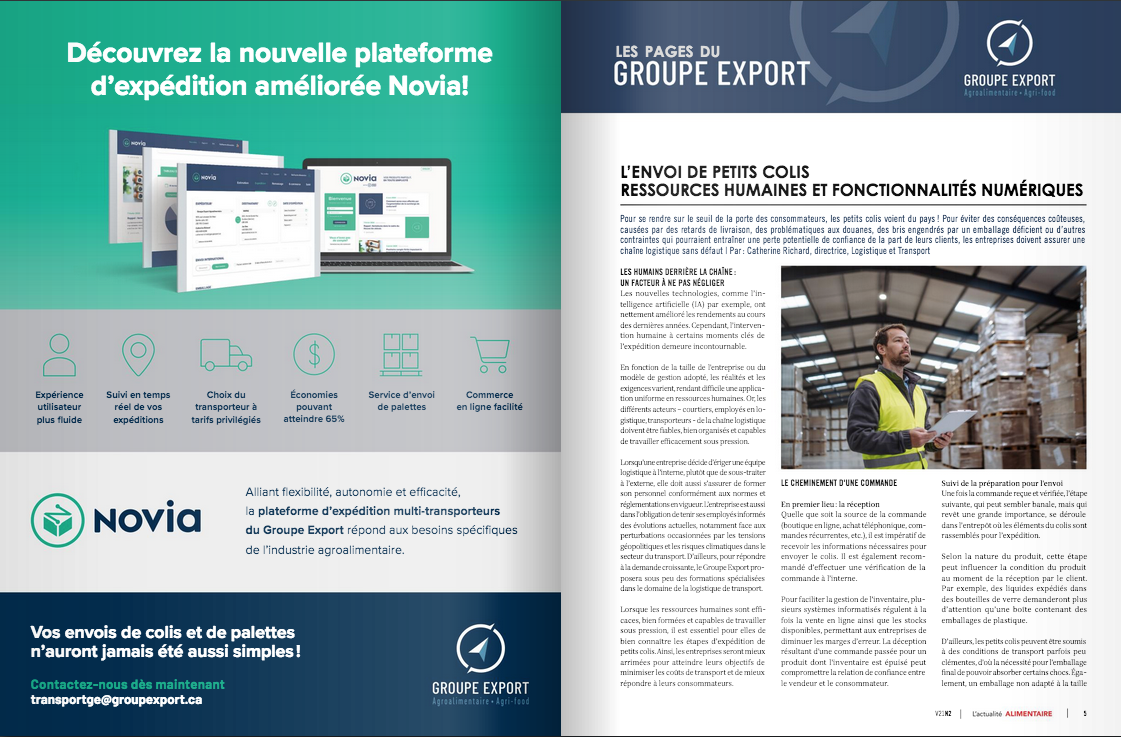Click the author credit Catherine Richard
The height and width of the screenshot is (737, 1121).
[776, 251]
